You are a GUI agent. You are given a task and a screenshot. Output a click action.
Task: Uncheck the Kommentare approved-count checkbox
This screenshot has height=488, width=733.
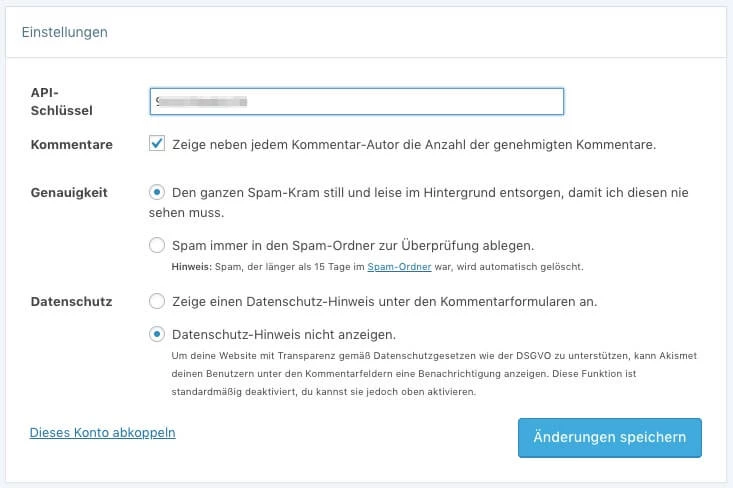click(x=157, y=143)
